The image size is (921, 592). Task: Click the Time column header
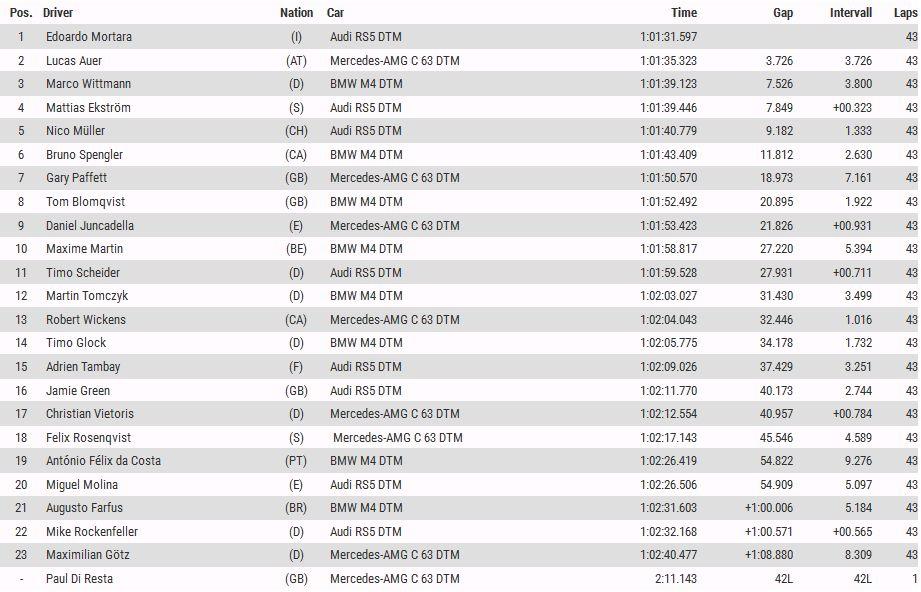tap(684, 12)
